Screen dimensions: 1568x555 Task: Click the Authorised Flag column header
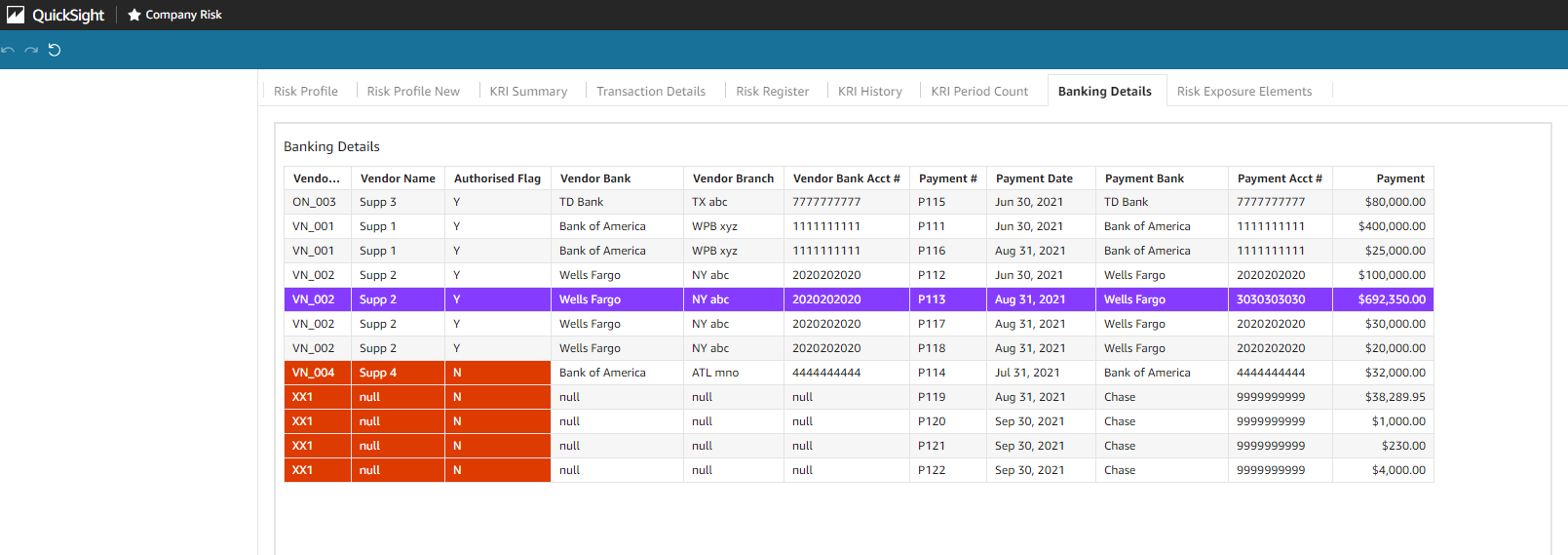click(497, 178)
